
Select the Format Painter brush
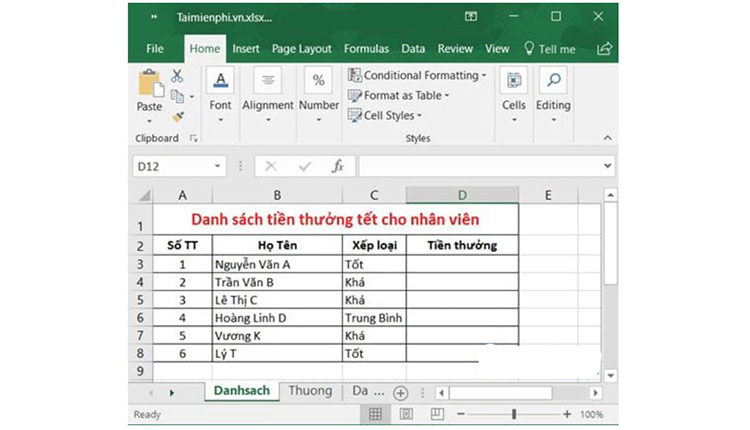coord(177,117)
